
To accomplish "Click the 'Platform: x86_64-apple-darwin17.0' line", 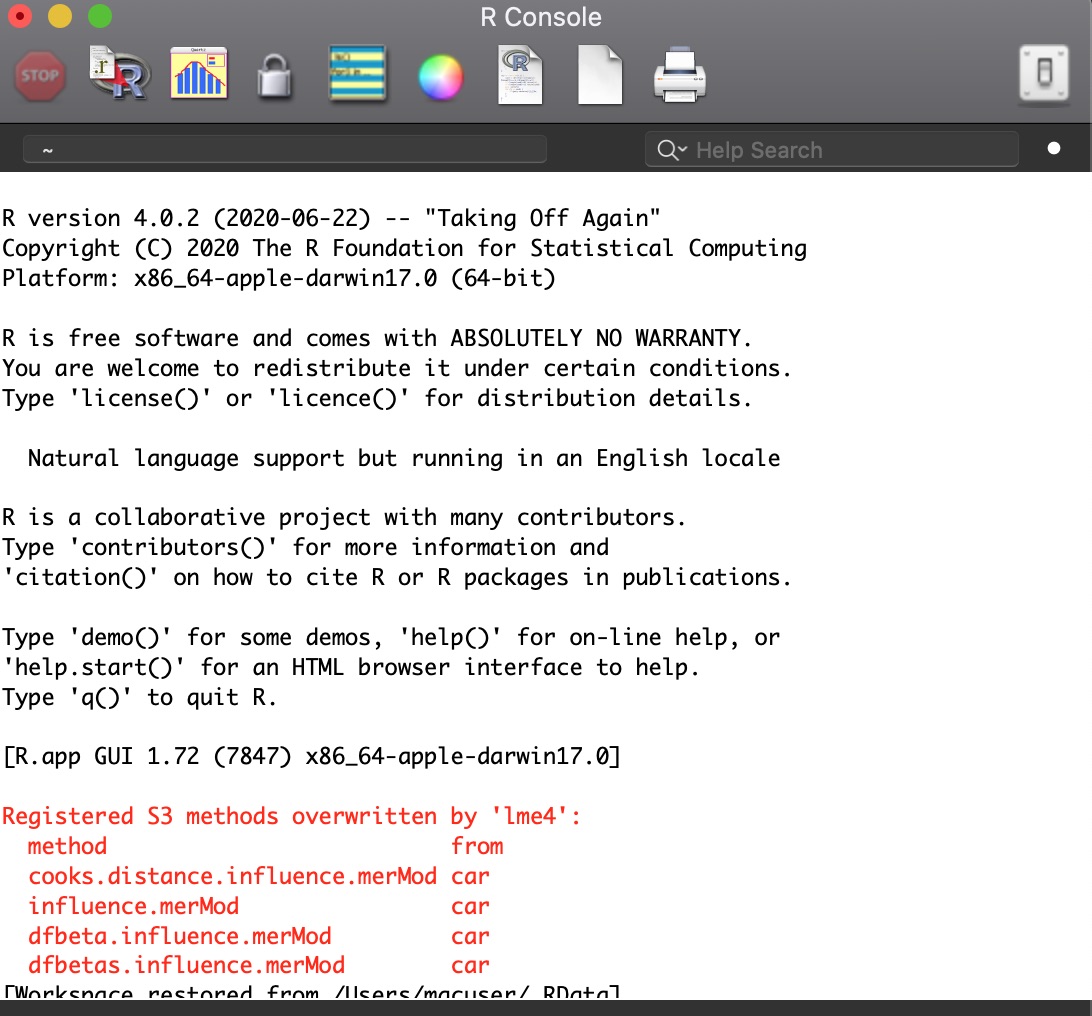I will tap(279, 278).
